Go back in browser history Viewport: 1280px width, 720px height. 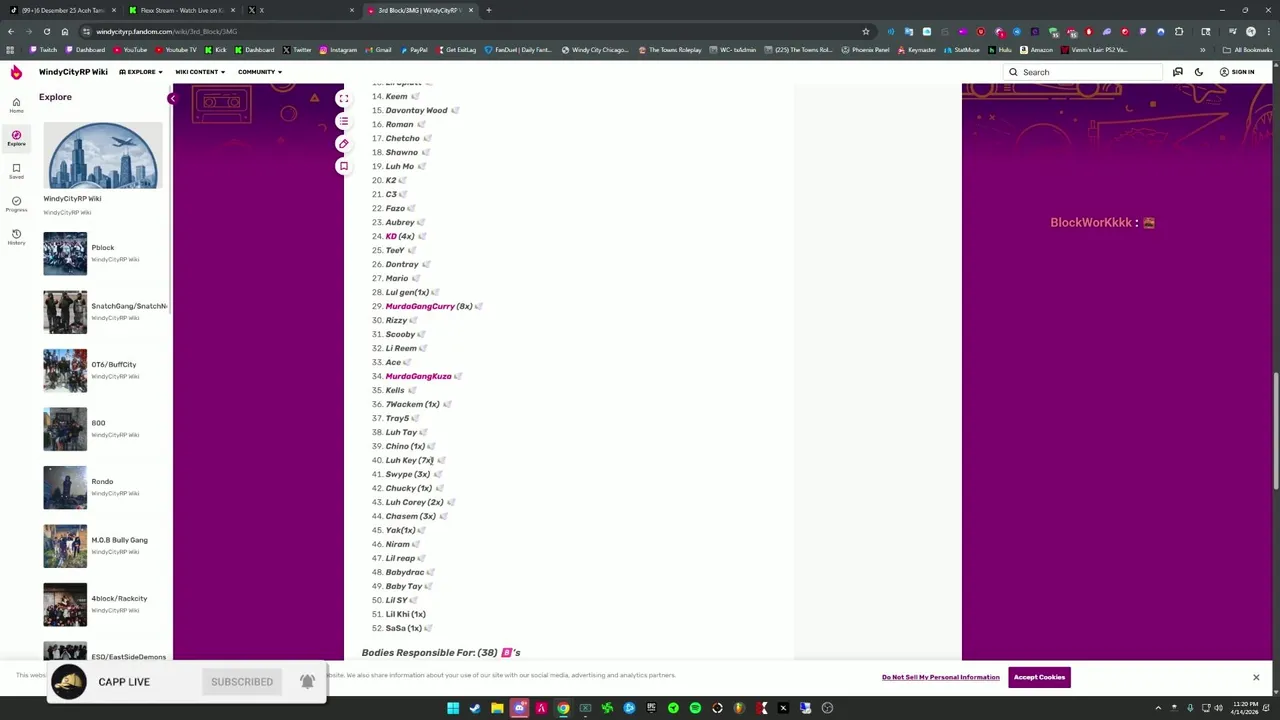(10, 31)
